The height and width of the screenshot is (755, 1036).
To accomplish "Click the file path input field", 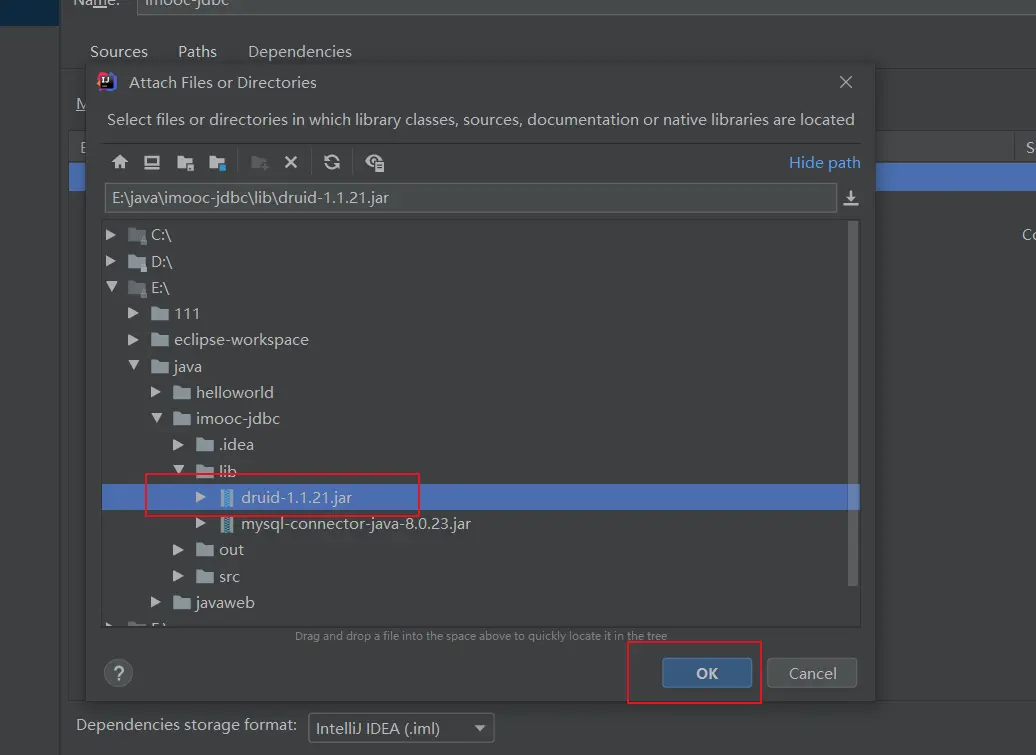I will click(x=470, y=198).
